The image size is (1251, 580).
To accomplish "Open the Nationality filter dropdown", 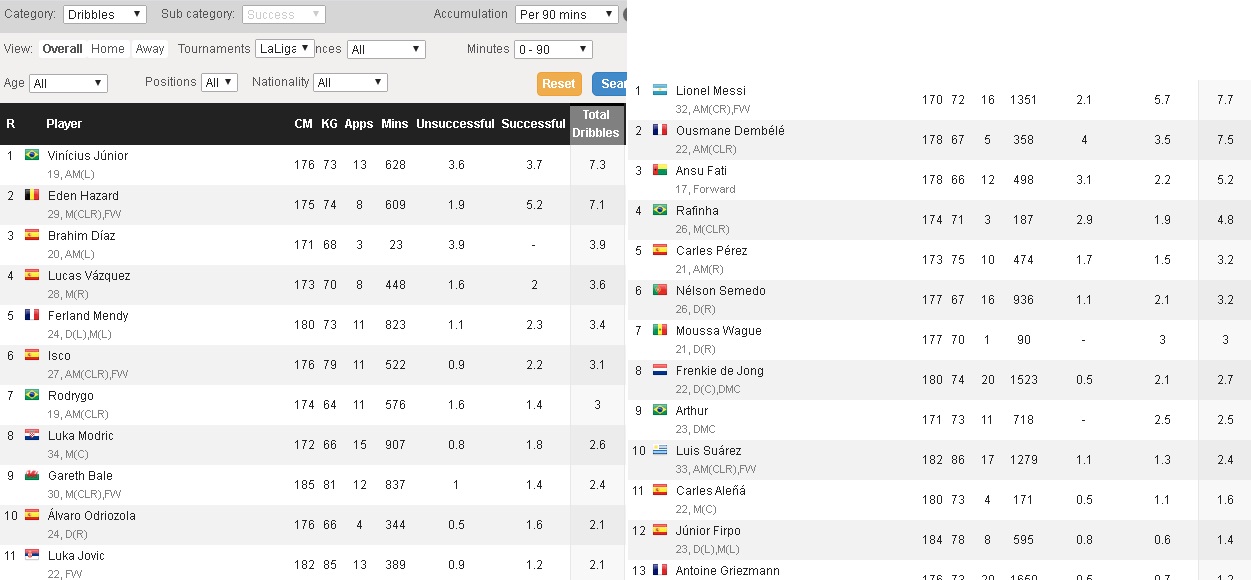I will click(x=350, y=83).
